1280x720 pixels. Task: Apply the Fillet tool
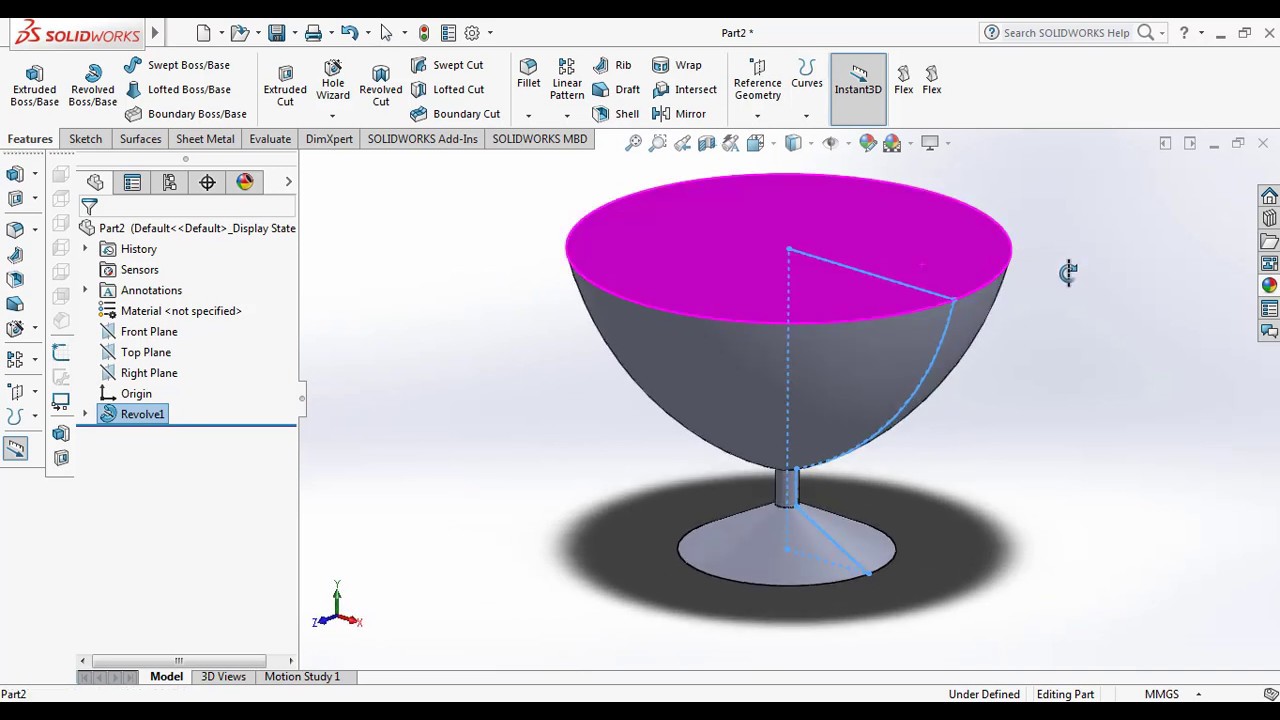pyautogui.click(x=528, y=74)
